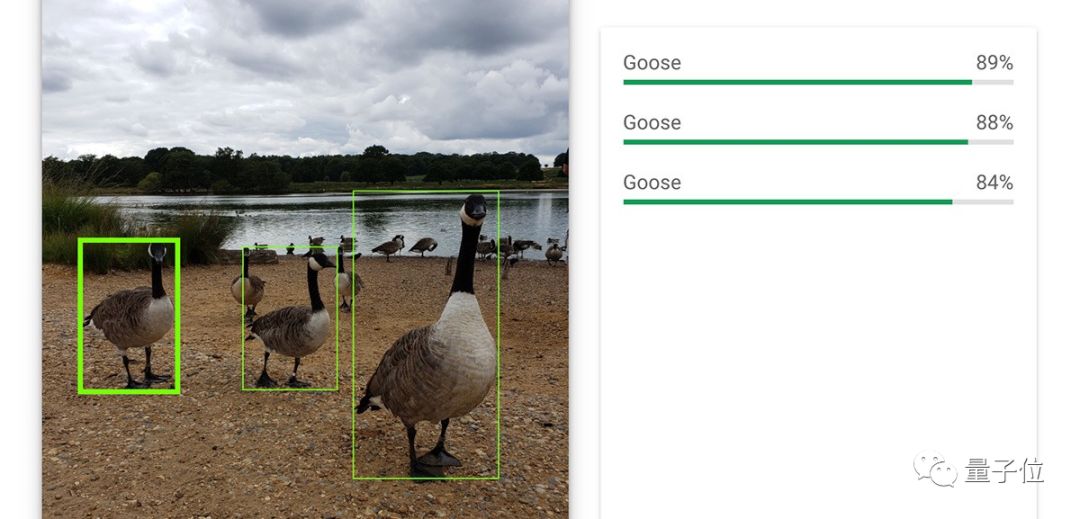Click the 89% confidence bar
The width and height of the screenshot is (1080, 519).
pos(818,82)
